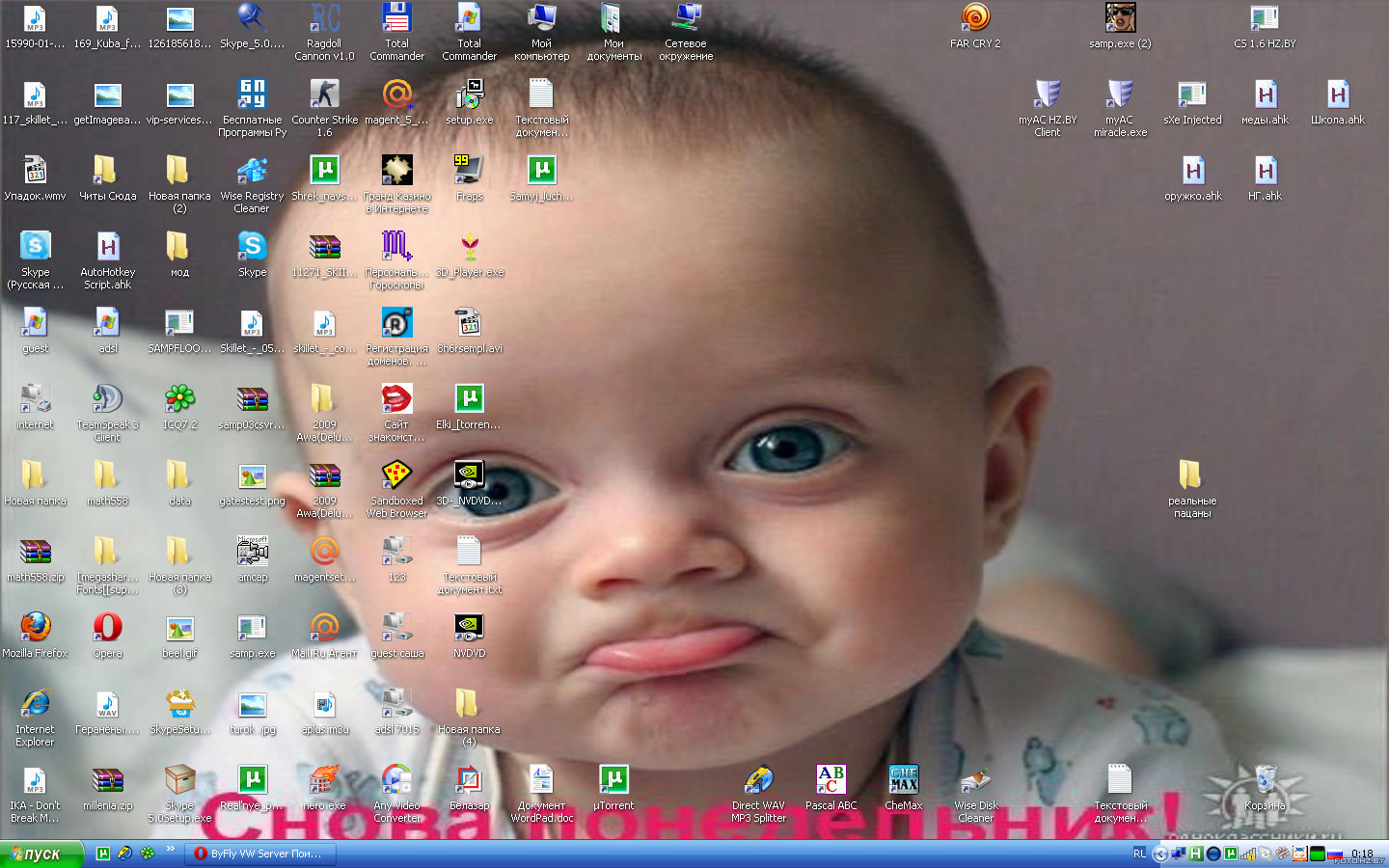1389x868 pixels.
Task: Expand hidden system tray icons arrow
Action: point(1160,854)
